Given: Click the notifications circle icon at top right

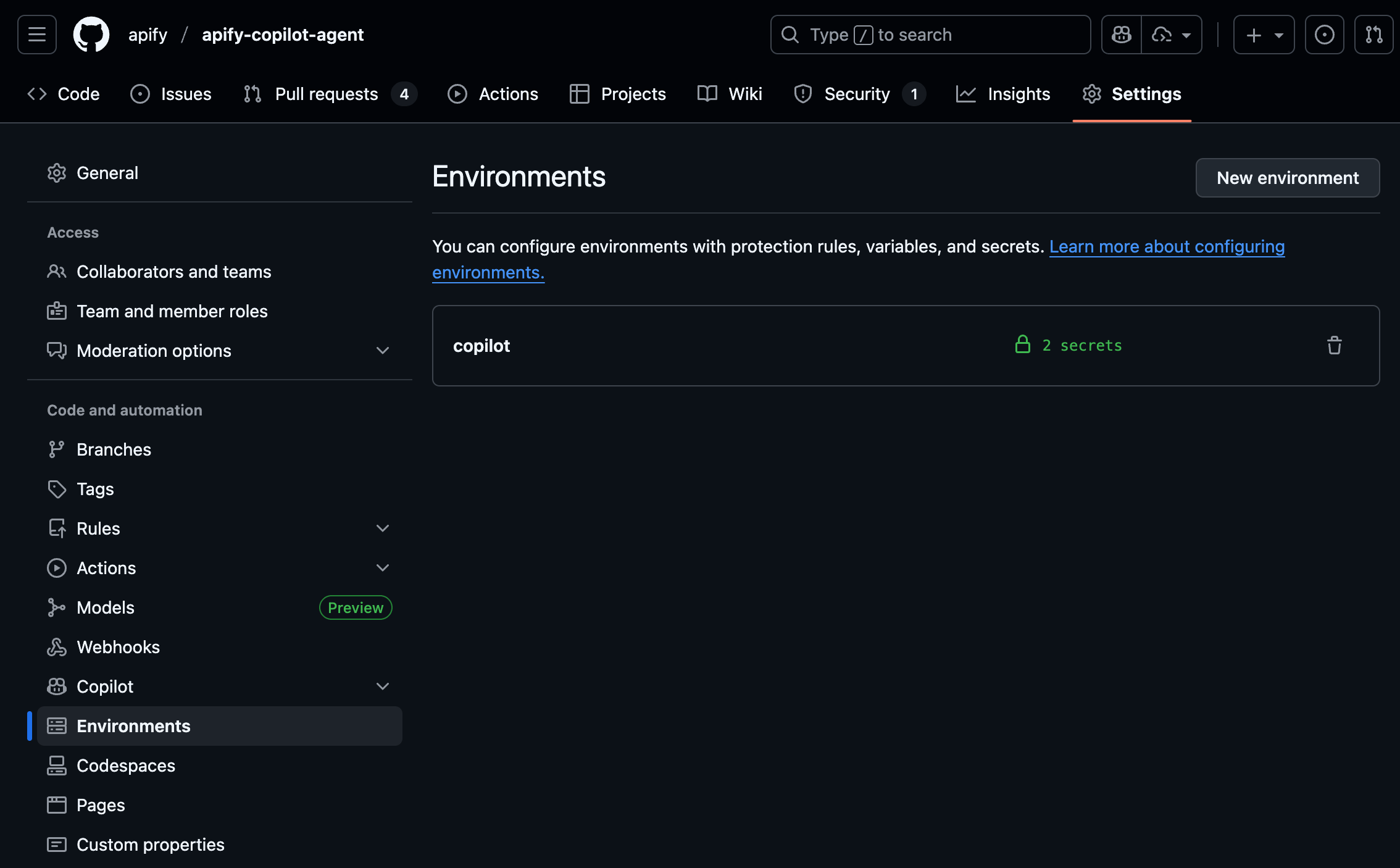Looking at the screenshot, I should point(1324,34).
